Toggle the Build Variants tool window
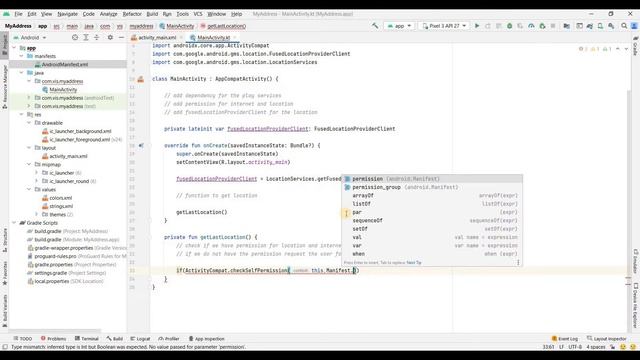The width and height of the screenshot is (640, 360). pos(4,311)
